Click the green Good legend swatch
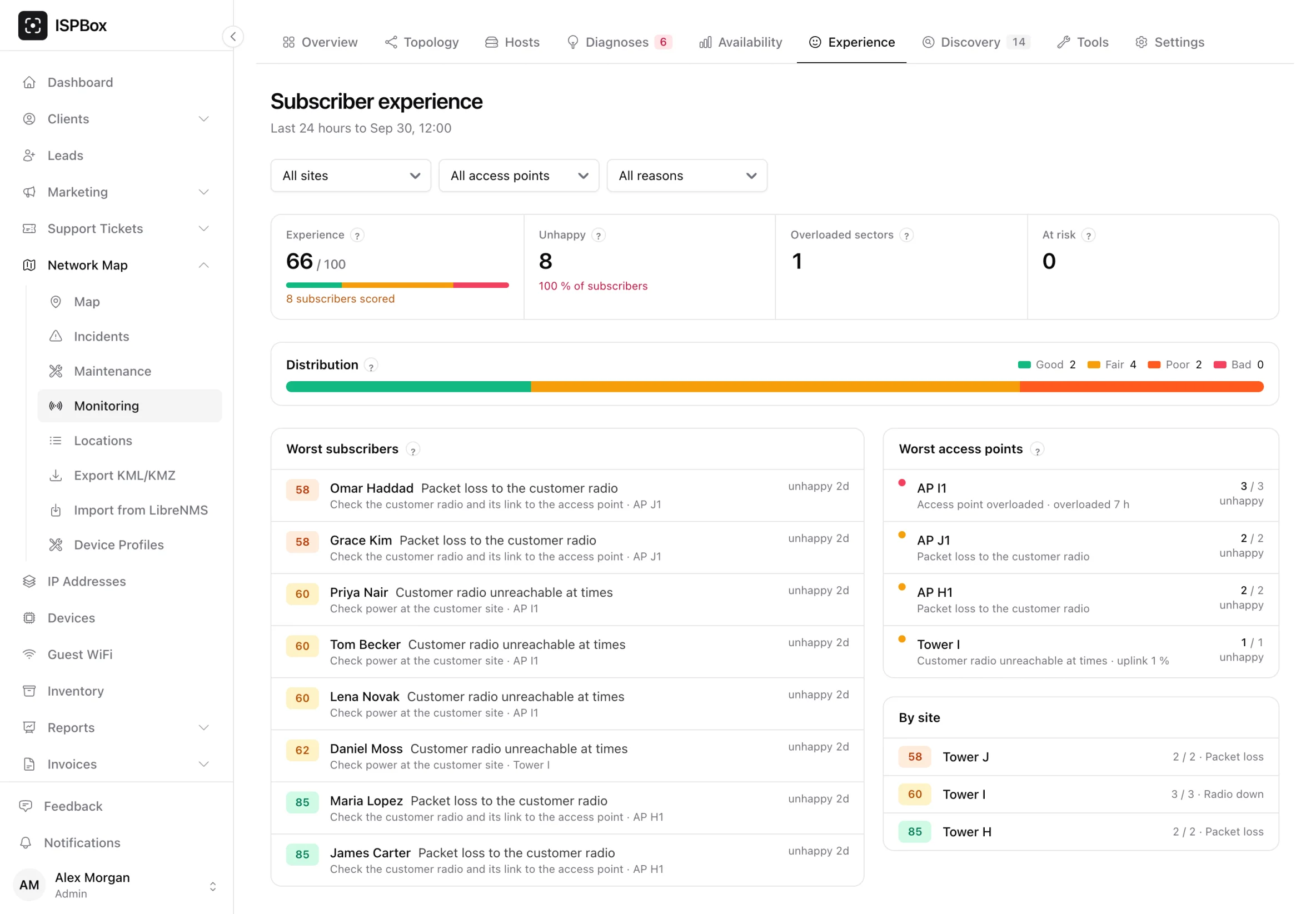 pyautogui.click(x=1024, y=366)
